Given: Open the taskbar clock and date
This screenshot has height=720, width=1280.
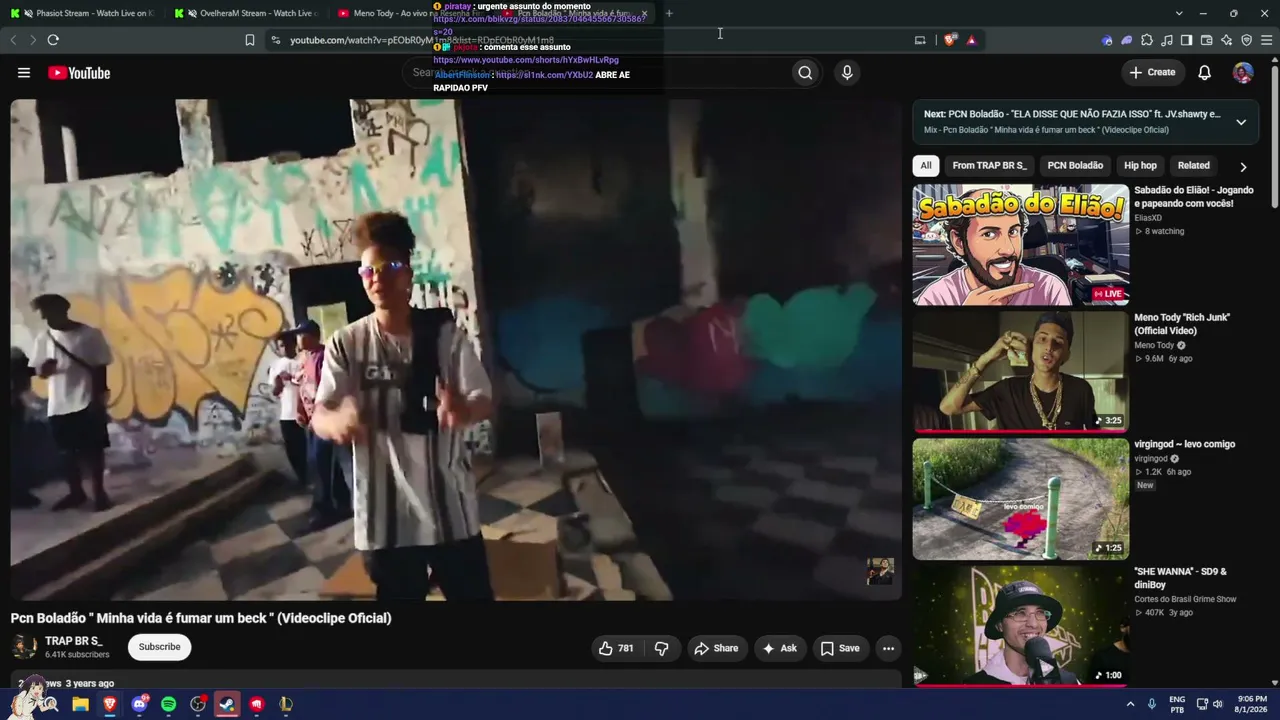Looking at the screenshot, I should pyautogui.click(x=1251, y=704).
